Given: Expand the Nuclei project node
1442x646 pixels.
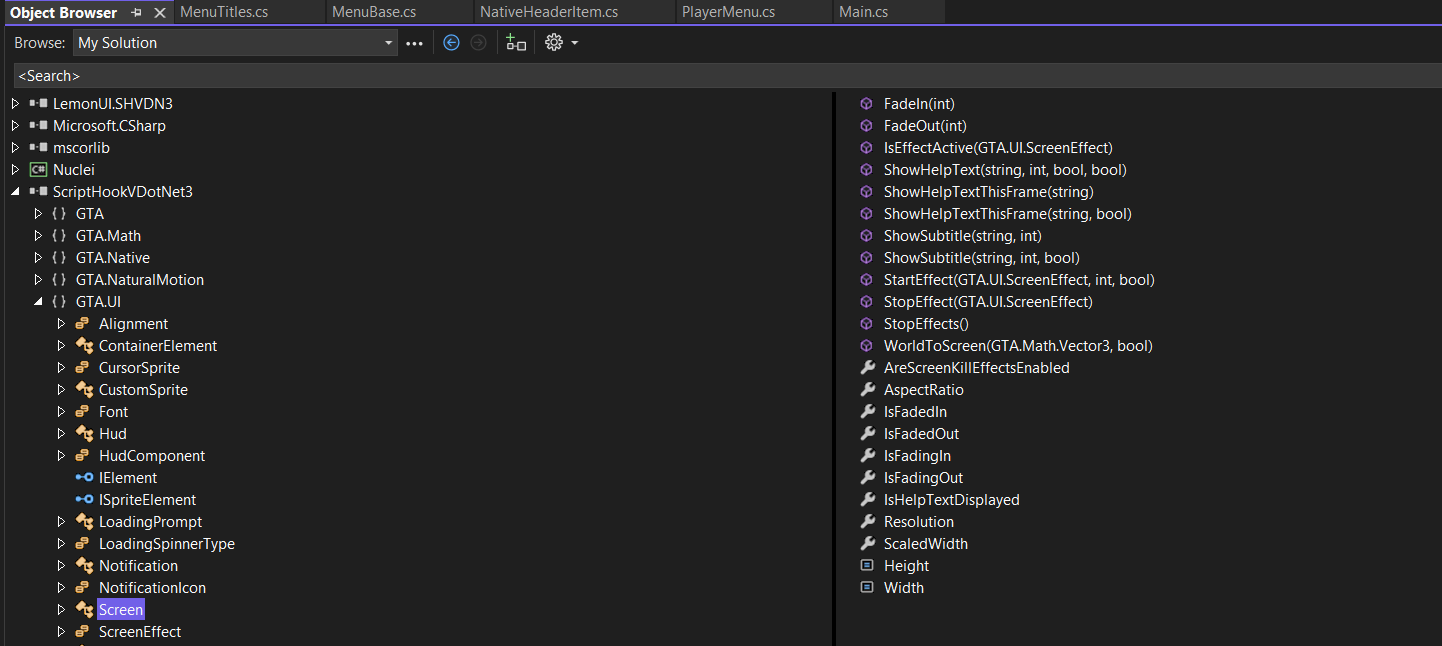Looking at the screenshot, I should pos(15,170).
